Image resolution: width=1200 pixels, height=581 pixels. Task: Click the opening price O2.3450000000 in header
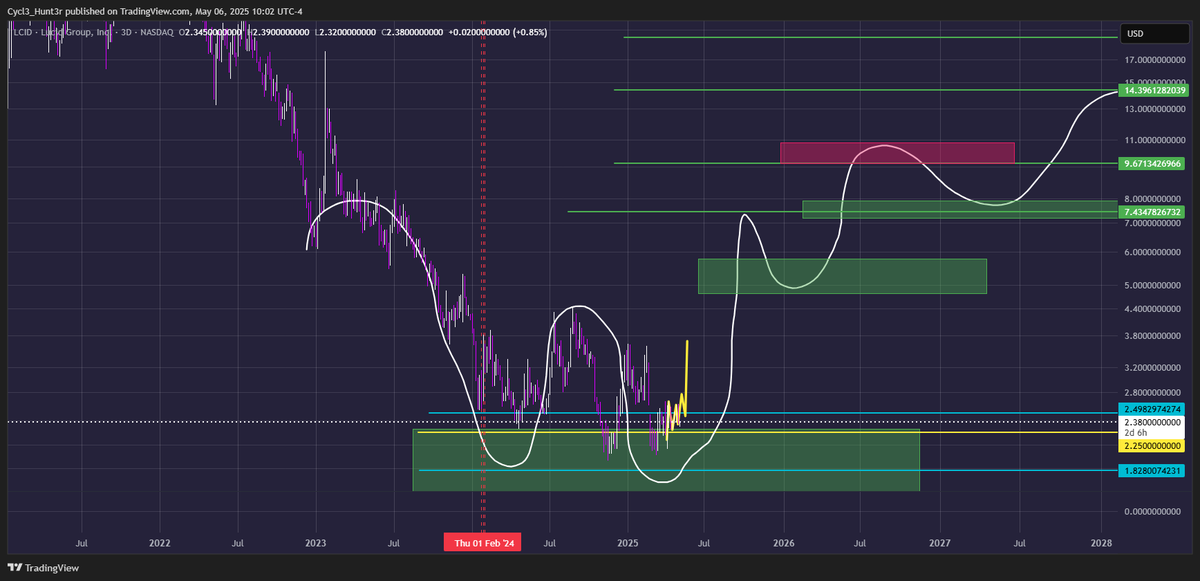point(211,33)
